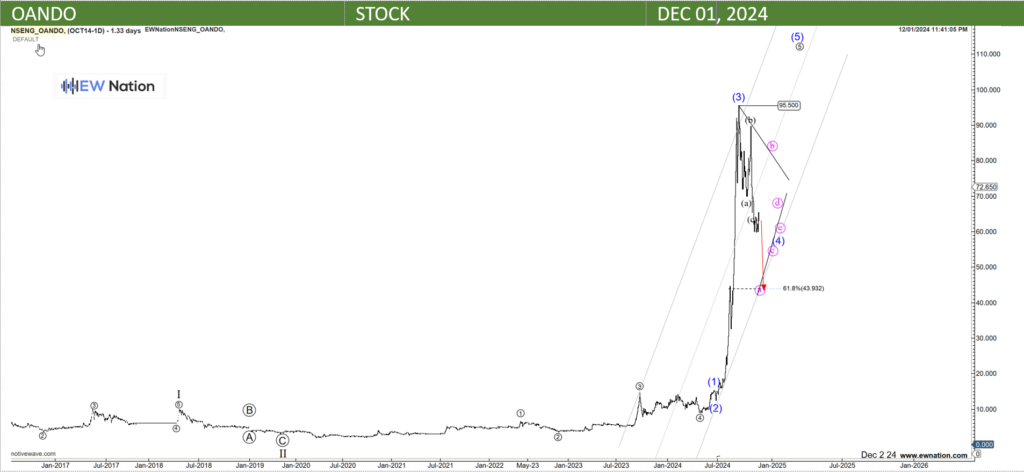
Task: Click the Jan-2019 time axis label
Action: (248, 465)
